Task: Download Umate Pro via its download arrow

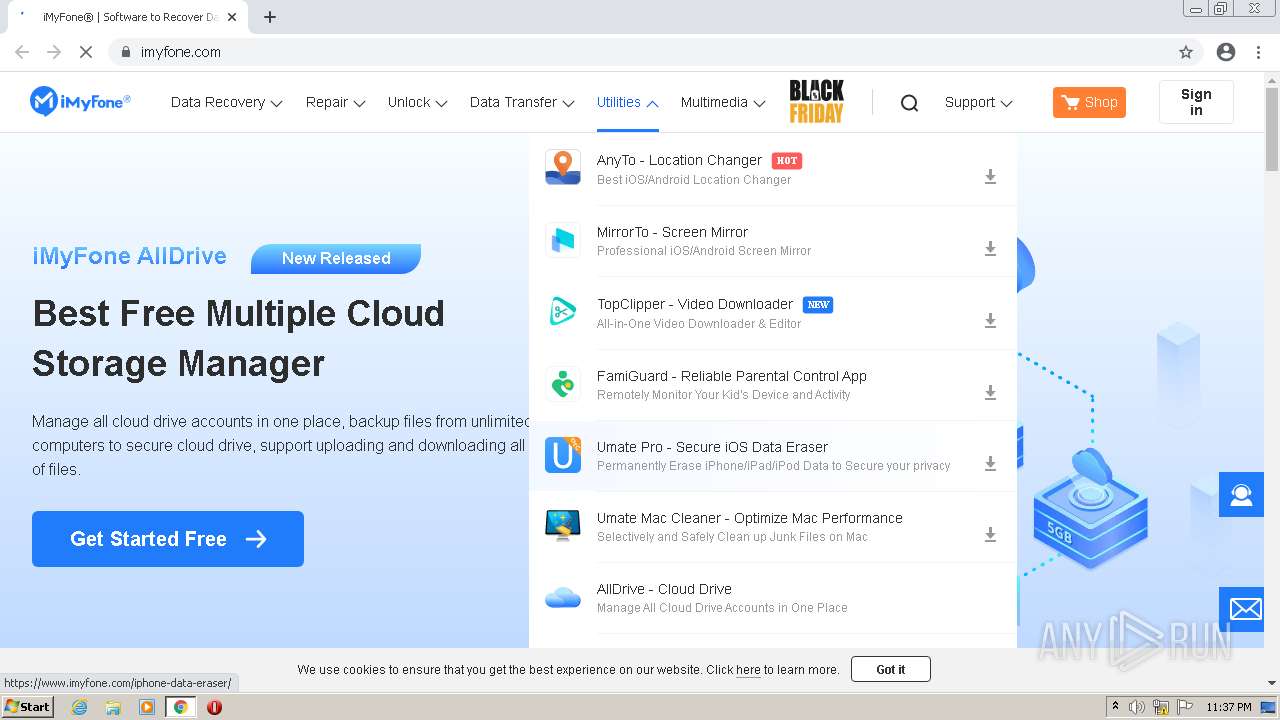Action: [x=990, y=464]
